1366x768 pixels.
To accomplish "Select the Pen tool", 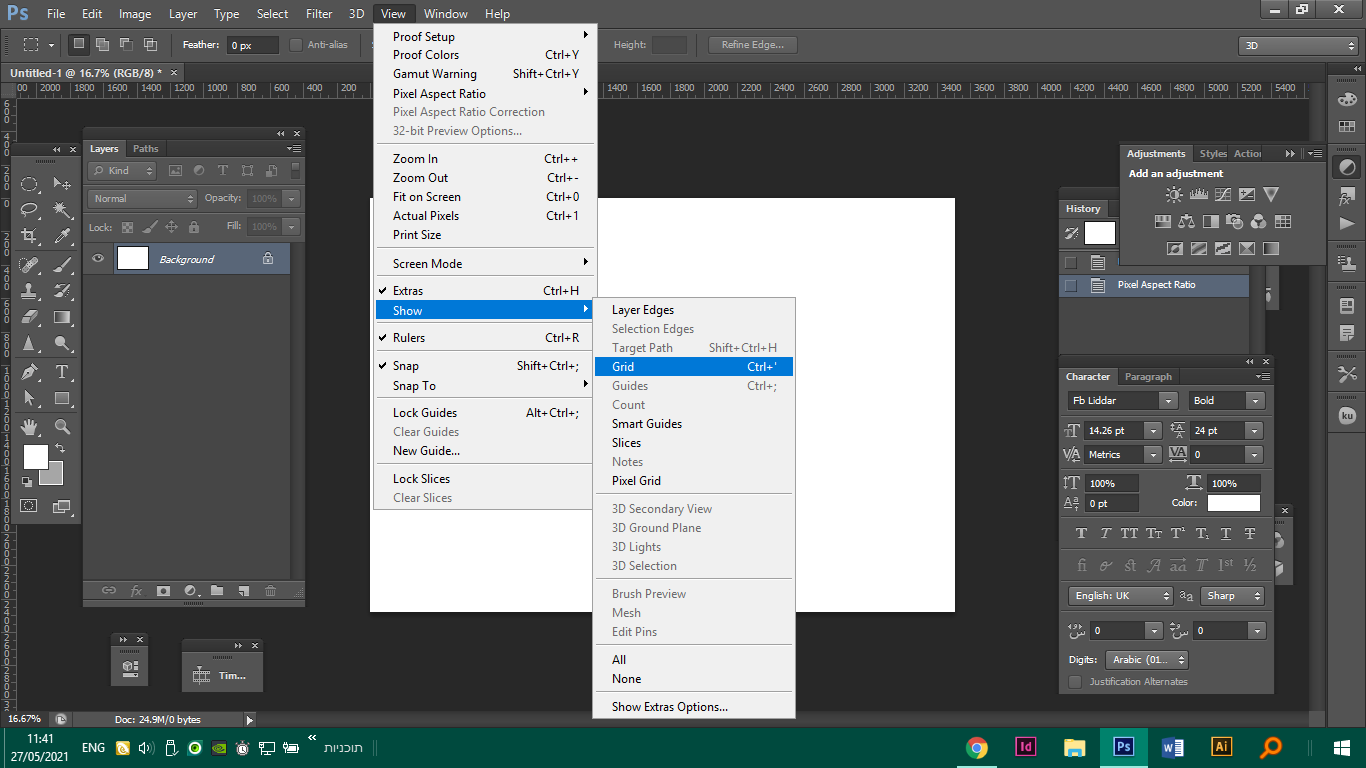I will click(x=30, y=372).
